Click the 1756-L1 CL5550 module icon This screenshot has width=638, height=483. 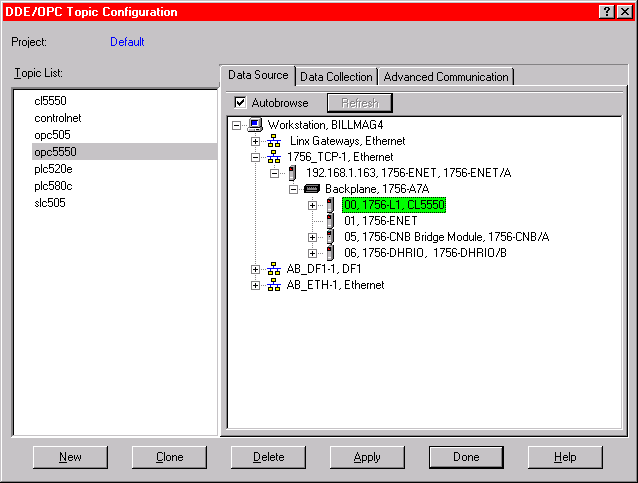click(x=330, y=205)
